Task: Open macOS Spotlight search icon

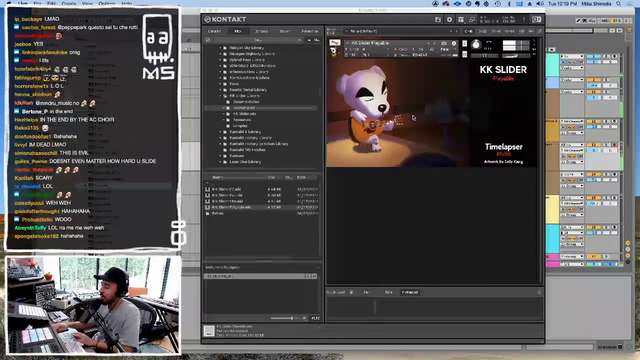Action: 619,4
